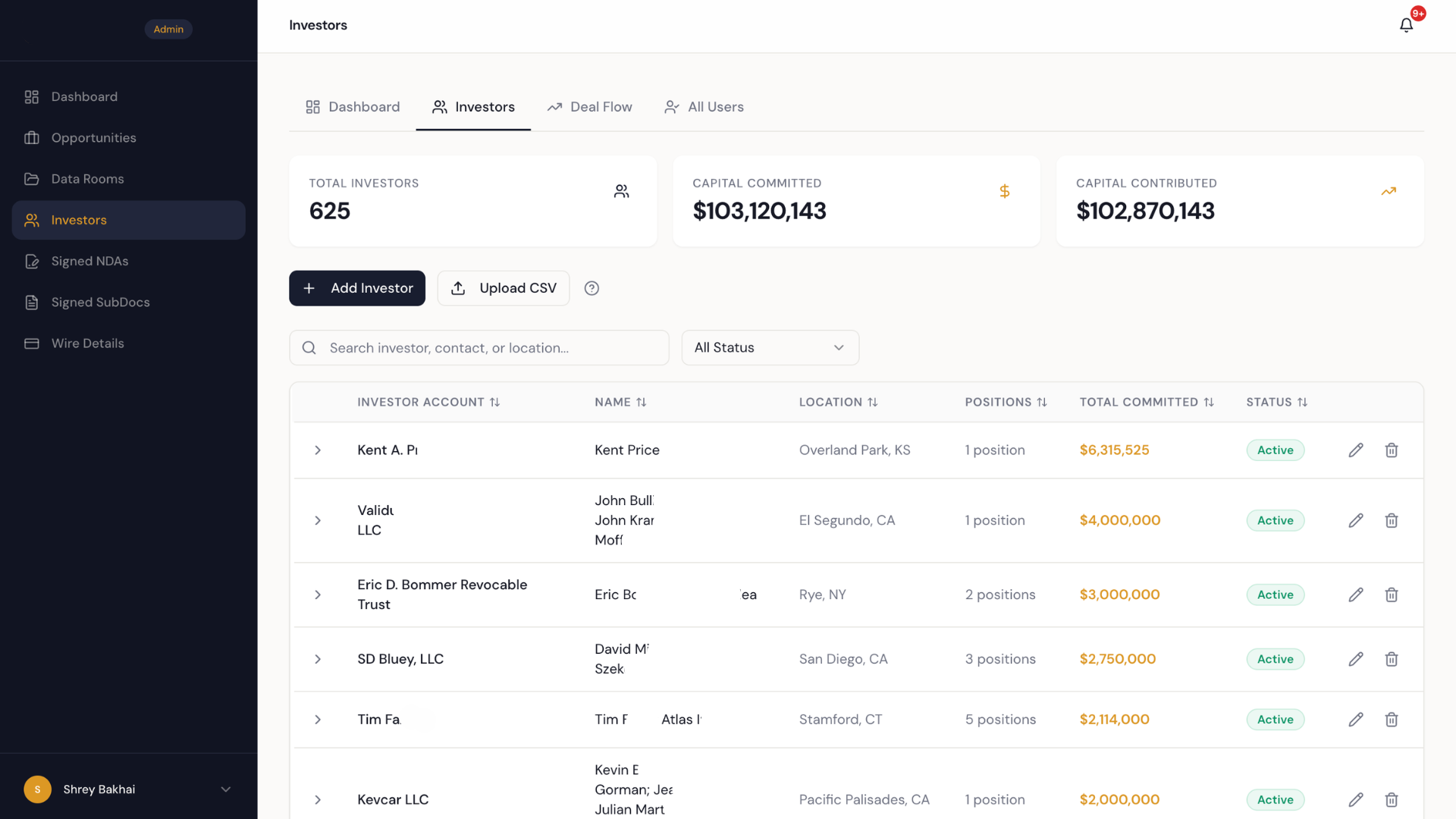Click the Data Rooms sidebar icon
Image resolution: width=1456 pixels, height=819 pixels.
point(31,178)
